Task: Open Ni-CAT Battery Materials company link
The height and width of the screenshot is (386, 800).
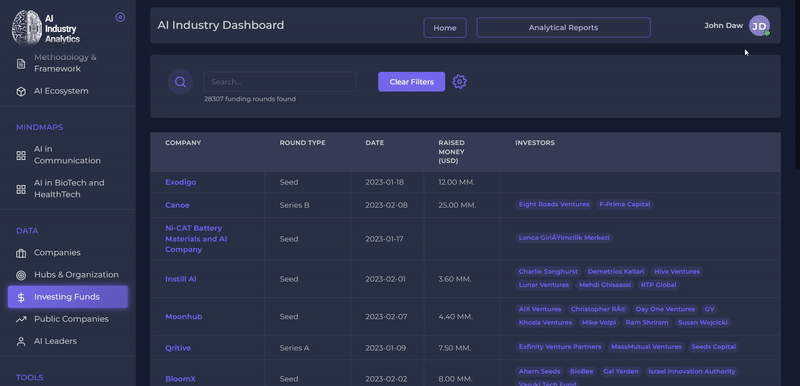Action: (x=196, y=239)
